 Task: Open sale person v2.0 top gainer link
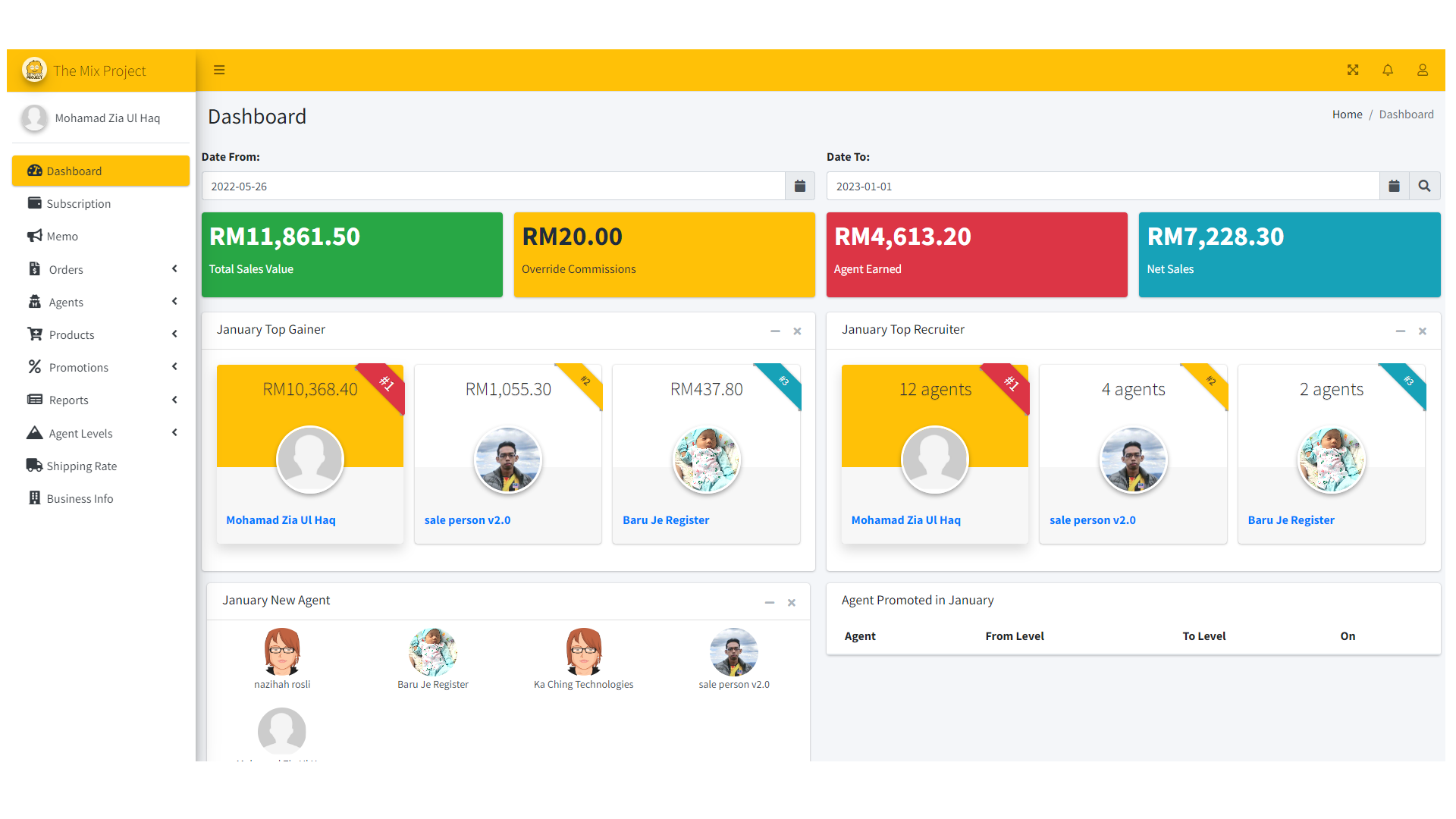tap(467, 520)
